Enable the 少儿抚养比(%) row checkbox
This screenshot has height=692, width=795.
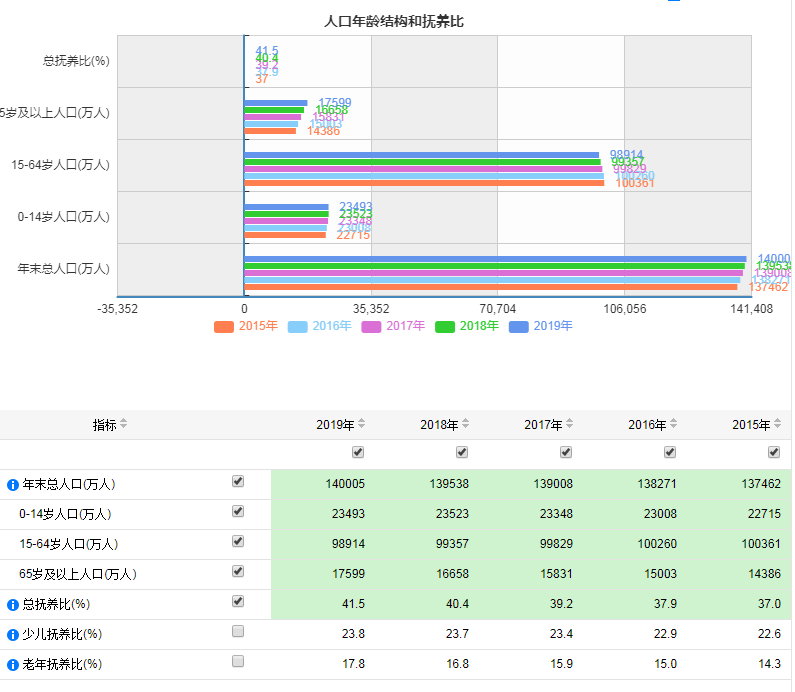click(x=238, y=631)
